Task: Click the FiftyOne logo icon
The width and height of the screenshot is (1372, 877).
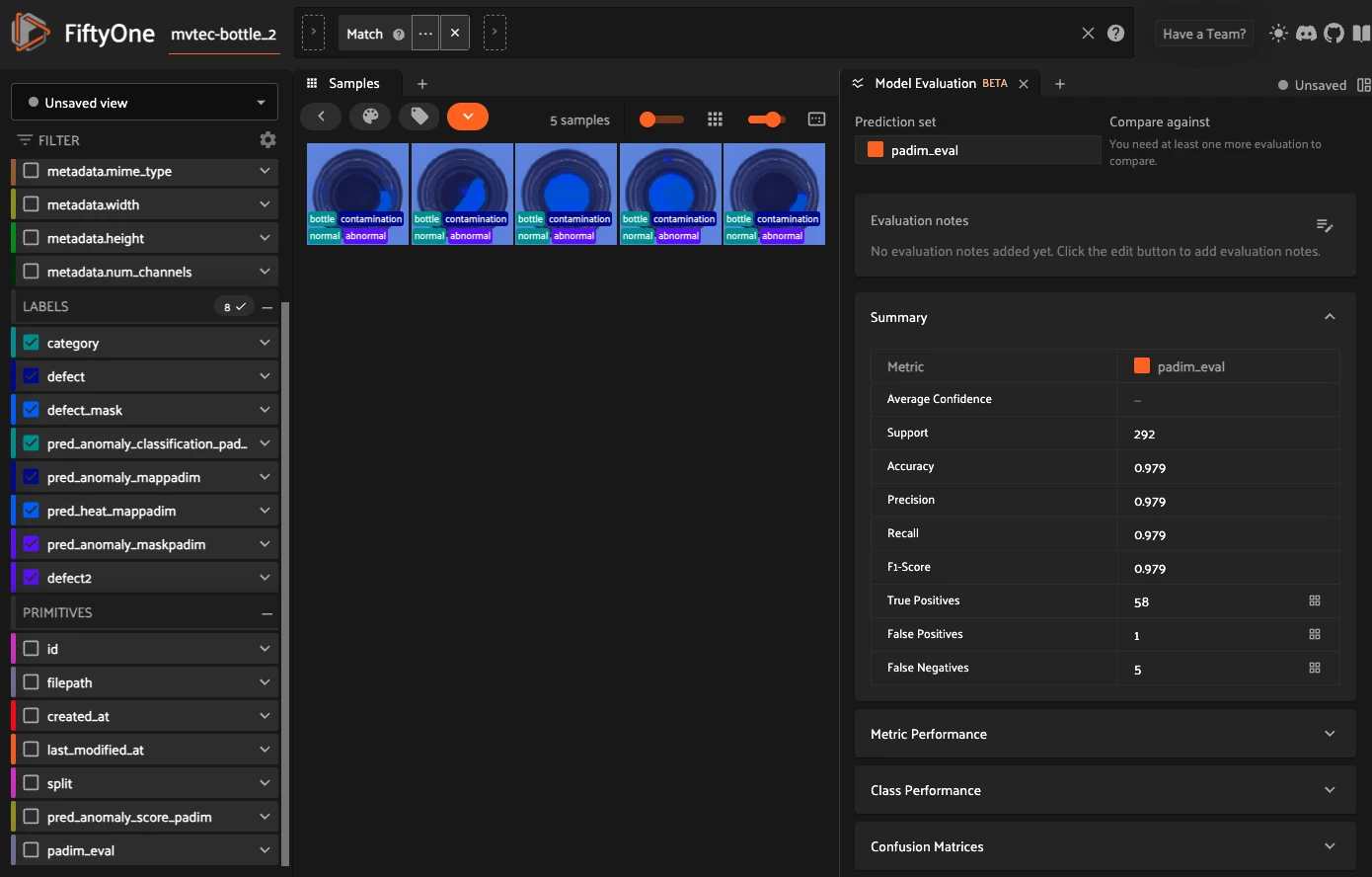Action: tap(31, 33)
